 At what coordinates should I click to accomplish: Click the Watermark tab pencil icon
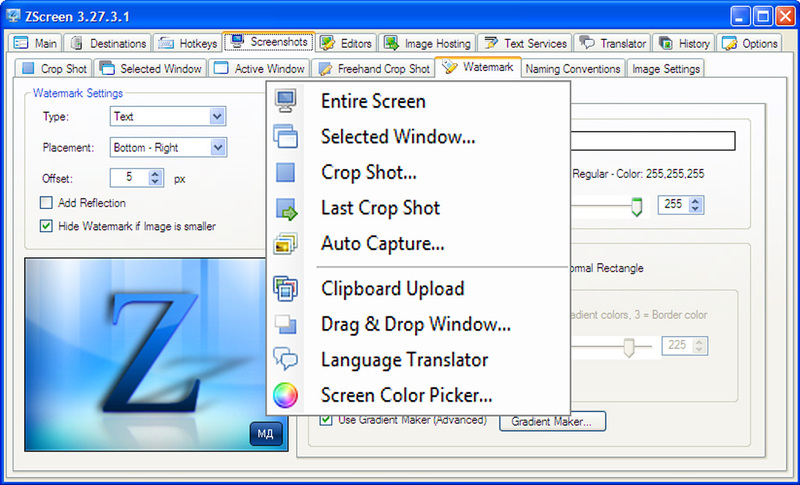449,67
